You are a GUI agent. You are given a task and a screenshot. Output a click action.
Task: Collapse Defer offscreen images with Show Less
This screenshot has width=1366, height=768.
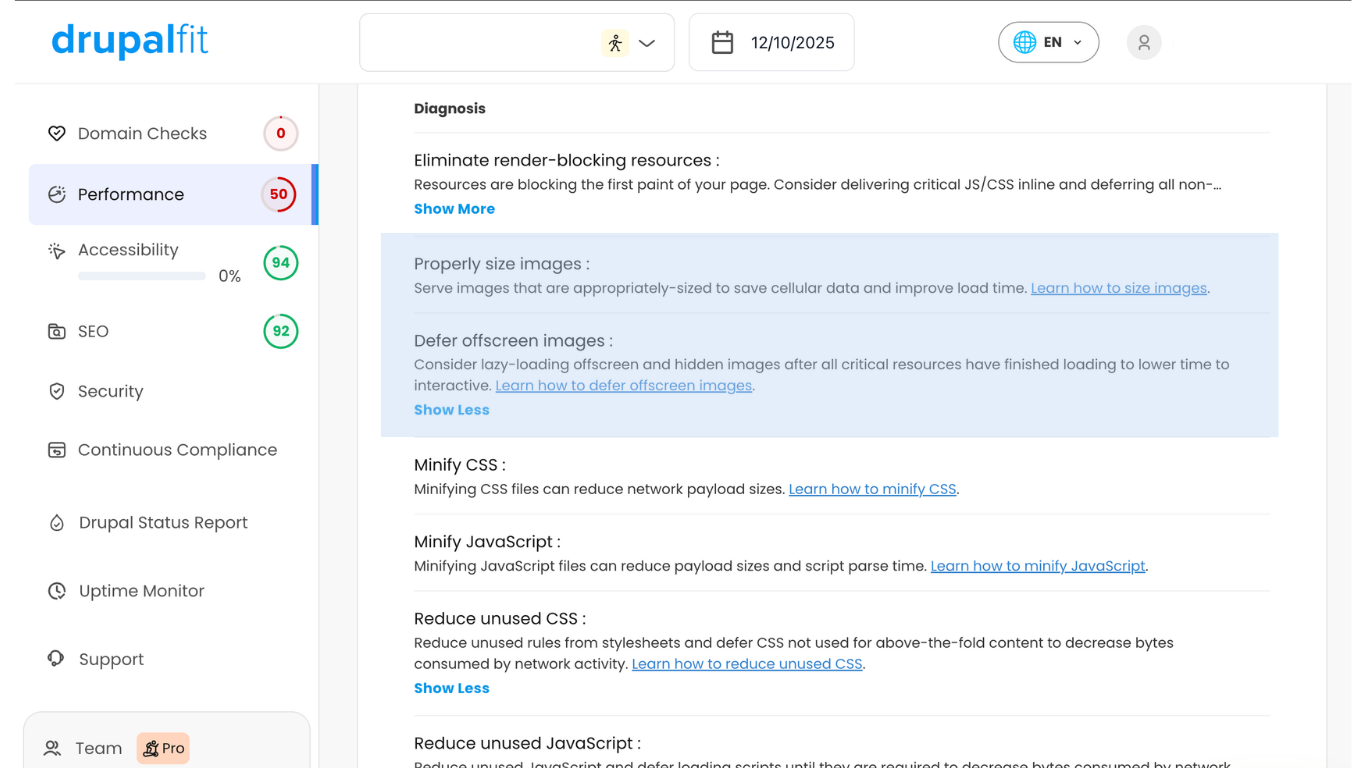coord(452,410)
